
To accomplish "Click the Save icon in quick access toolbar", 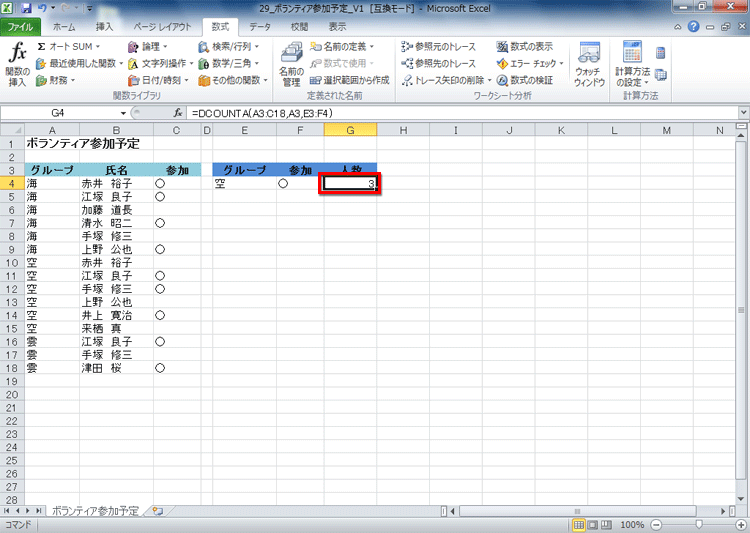I will point(26,8).
